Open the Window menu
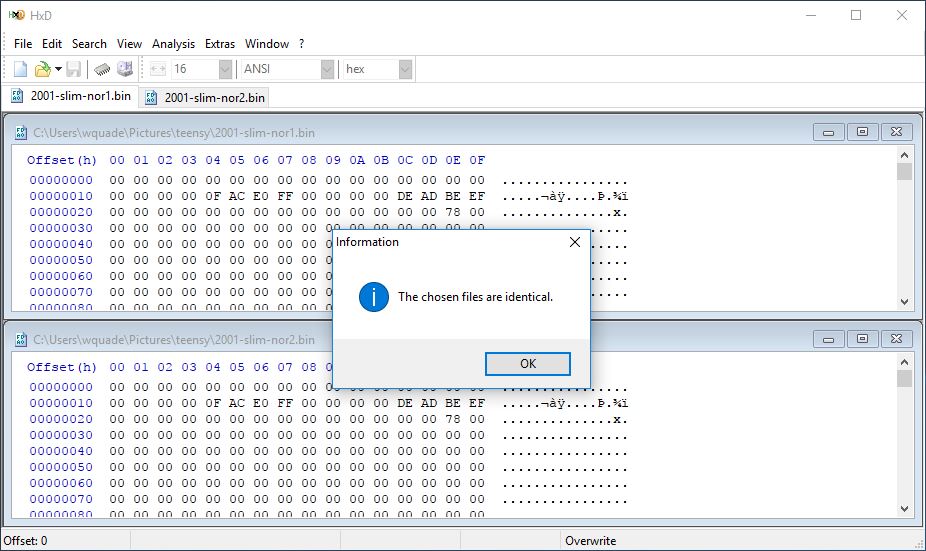This screenshot has height=551, width=926. click(x=267, y=44)
